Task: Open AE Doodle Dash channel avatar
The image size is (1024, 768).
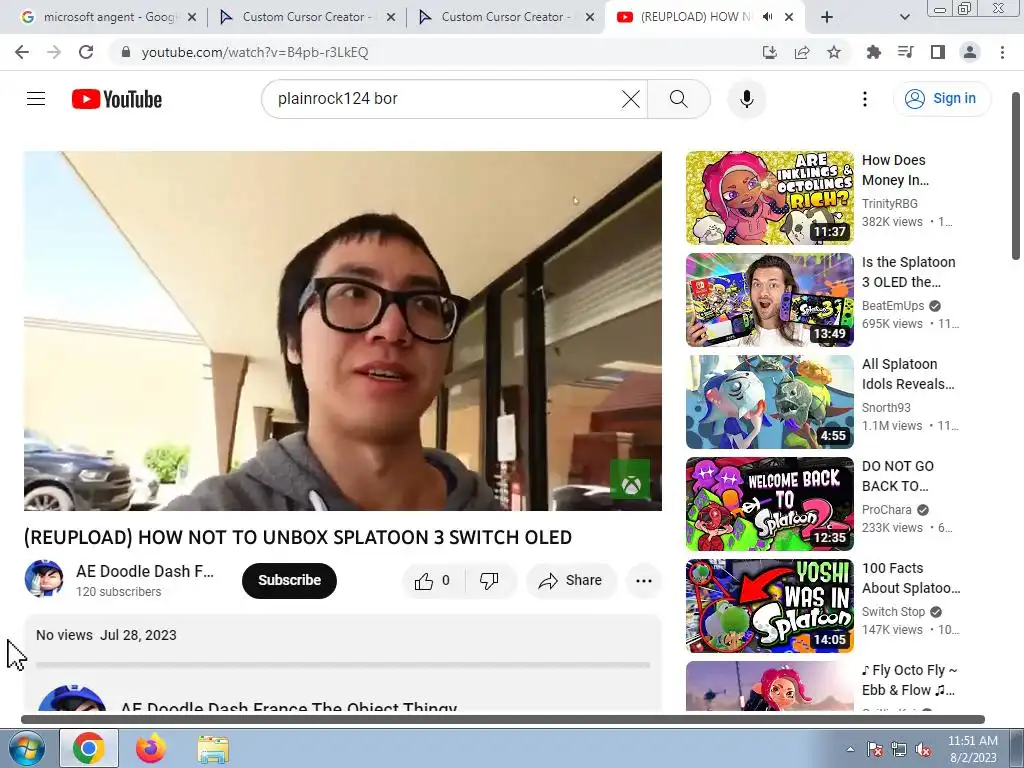Action: [44, 579]
